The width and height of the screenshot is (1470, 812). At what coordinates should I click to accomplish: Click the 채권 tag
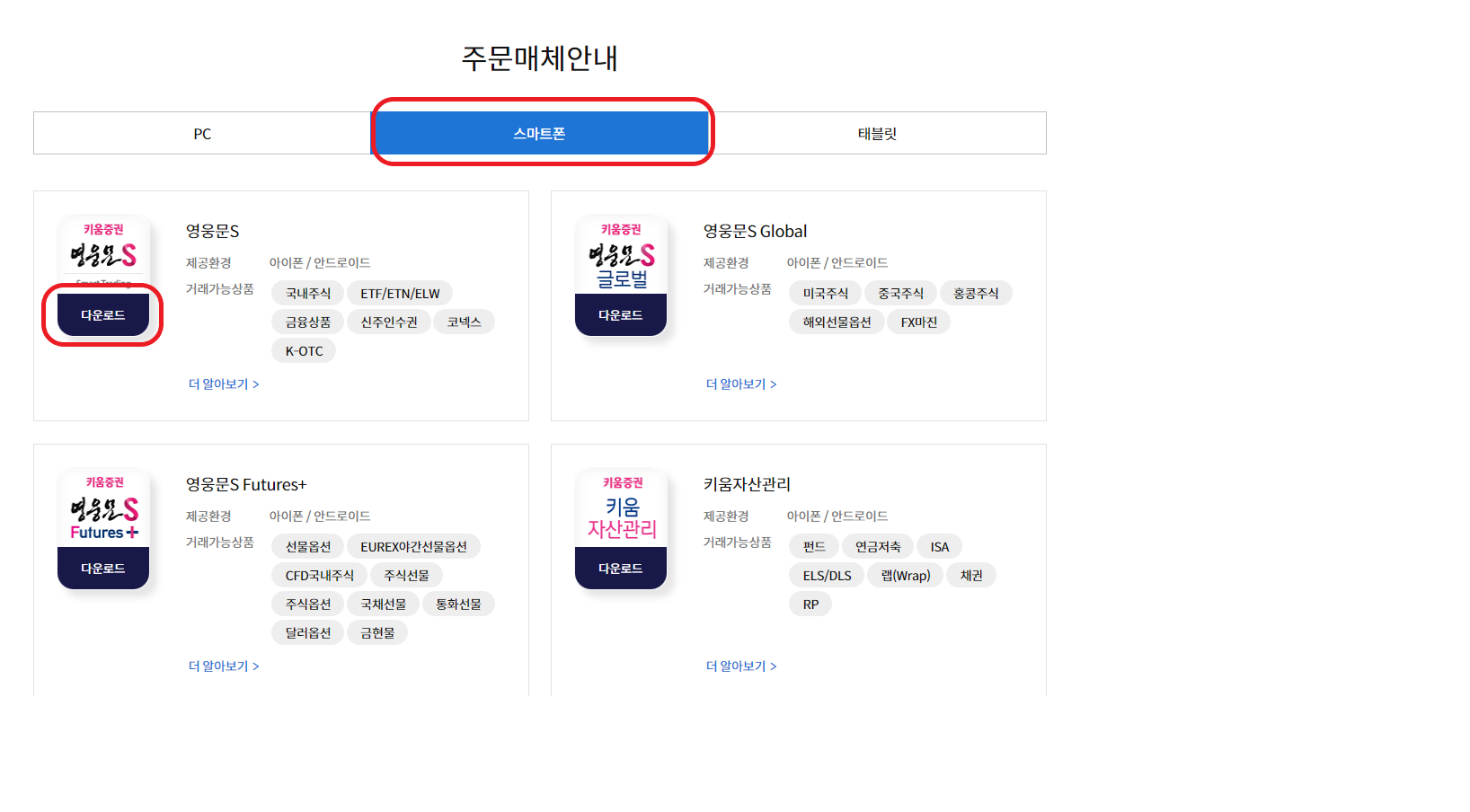[x=971, y=575]
